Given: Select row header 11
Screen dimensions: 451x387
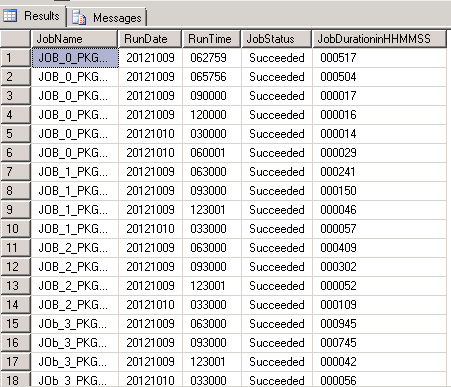Looking at the screenshot, I should [x=15, y=248].
